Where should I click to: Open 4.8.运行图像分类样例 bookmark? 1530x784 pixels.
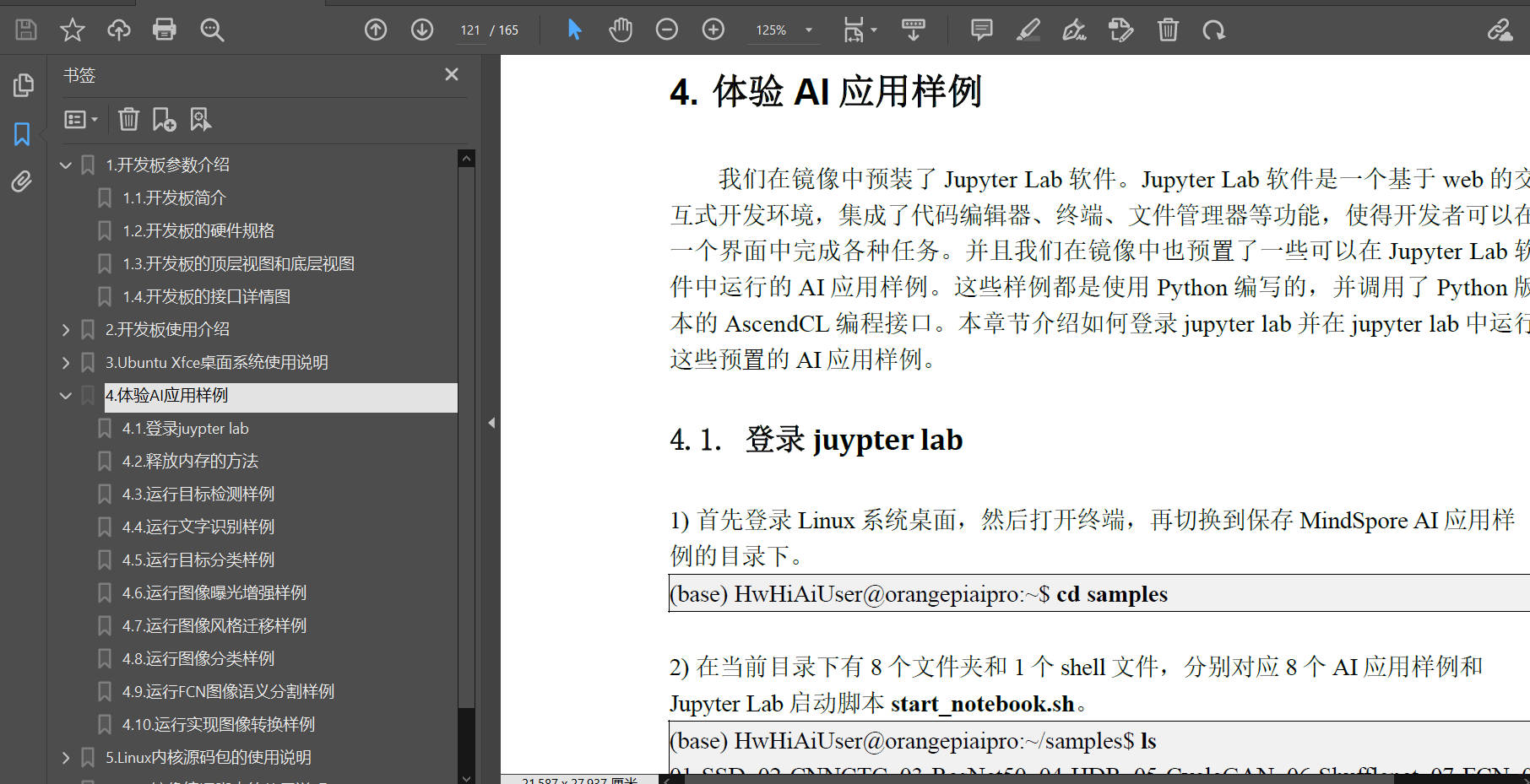(x=198, y=659)
